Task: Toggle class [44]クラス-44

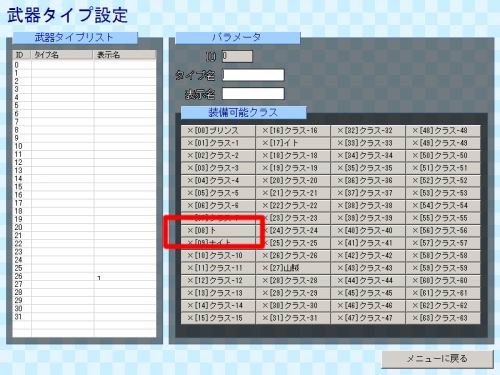Action: 368,281
